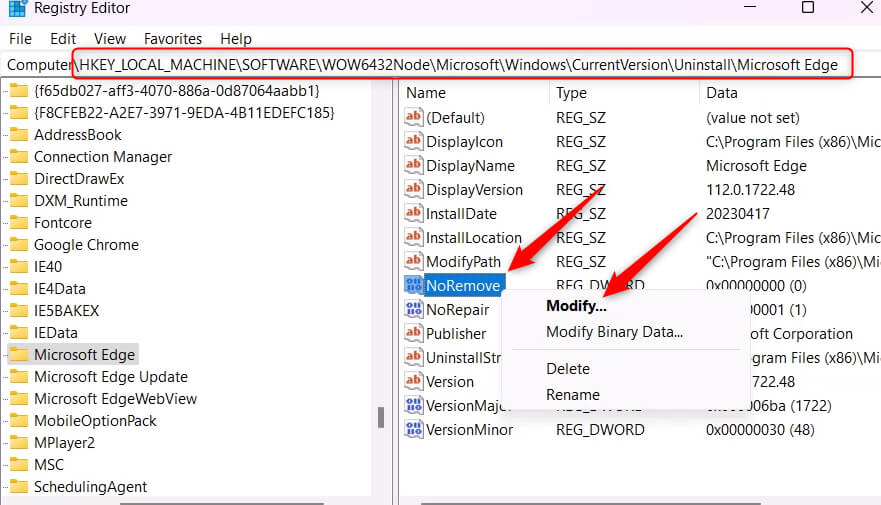Open the Favorites menu
The width and height of the screenshot is (881, 505).
[x=172, y=39]
